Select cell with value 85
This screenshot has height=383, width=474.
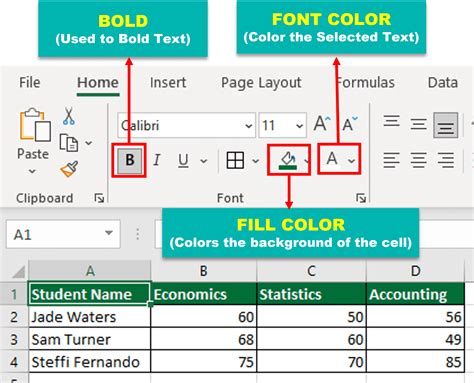click(415, 362)
